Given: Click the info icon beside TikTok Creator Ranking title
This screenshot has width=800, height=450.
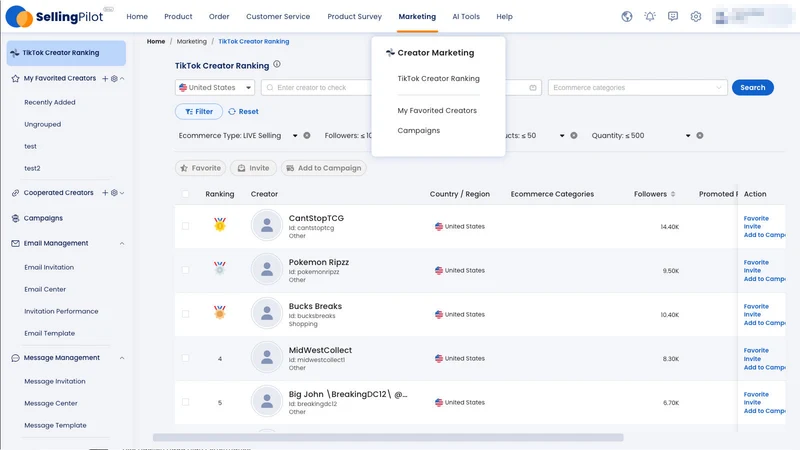Looking at the screenshot, I should [277, 64].
